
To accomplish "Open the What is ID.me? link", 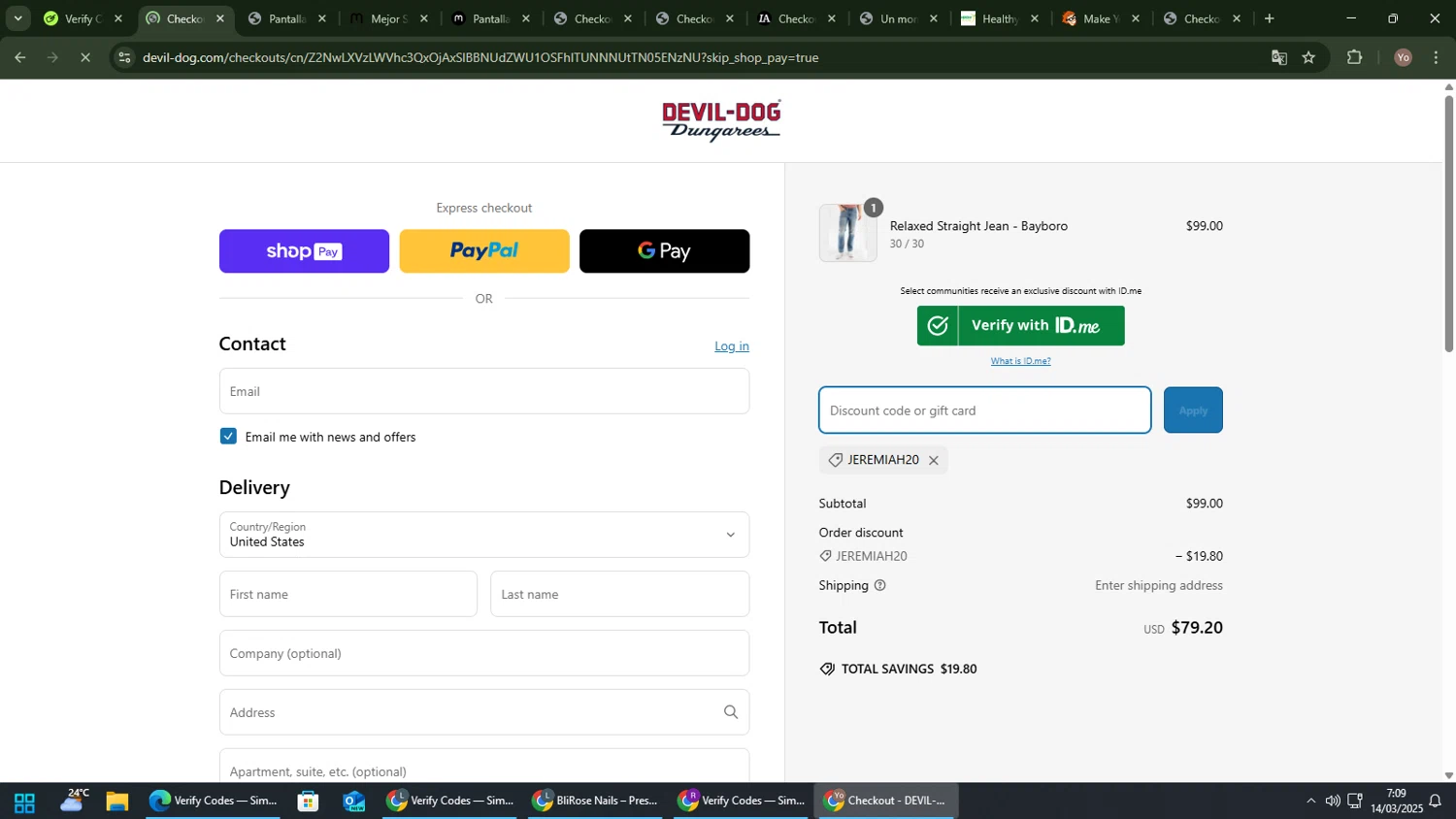I will [1021, 361].
